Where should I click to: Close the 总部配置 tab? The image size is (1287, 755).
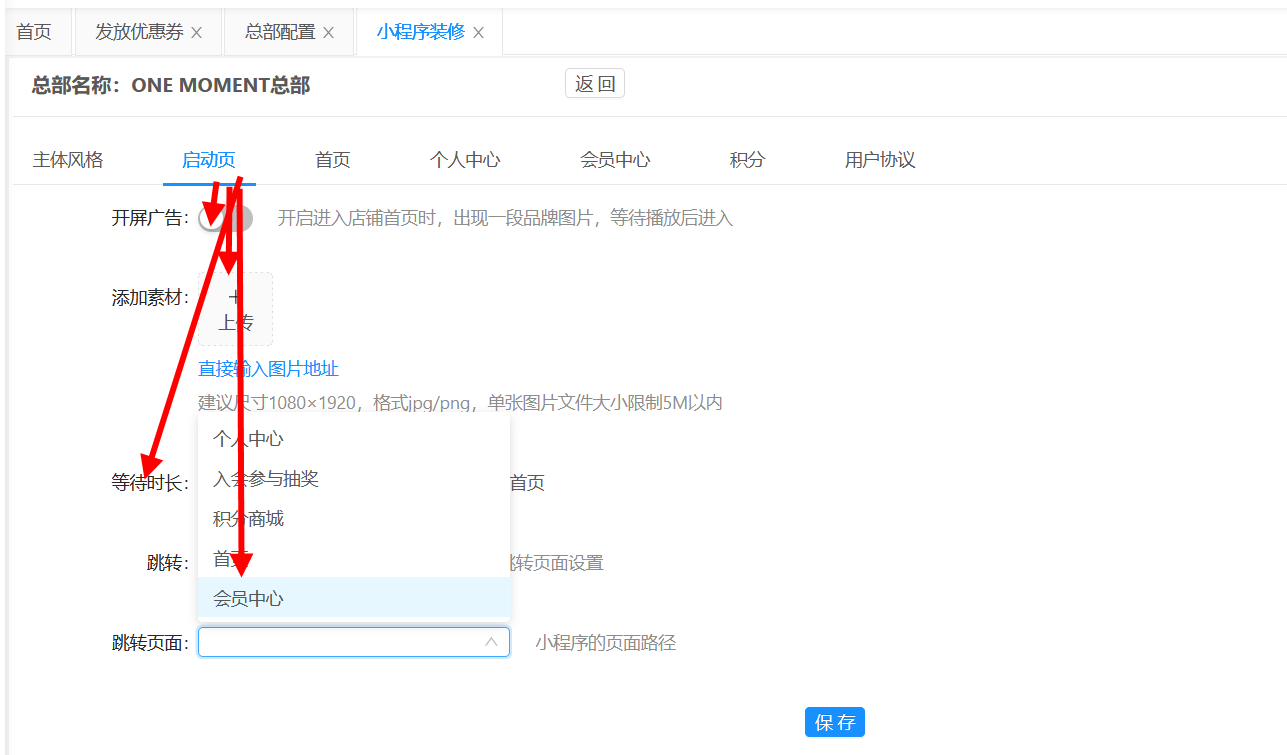pyautogui.click(x=328, y=33)
